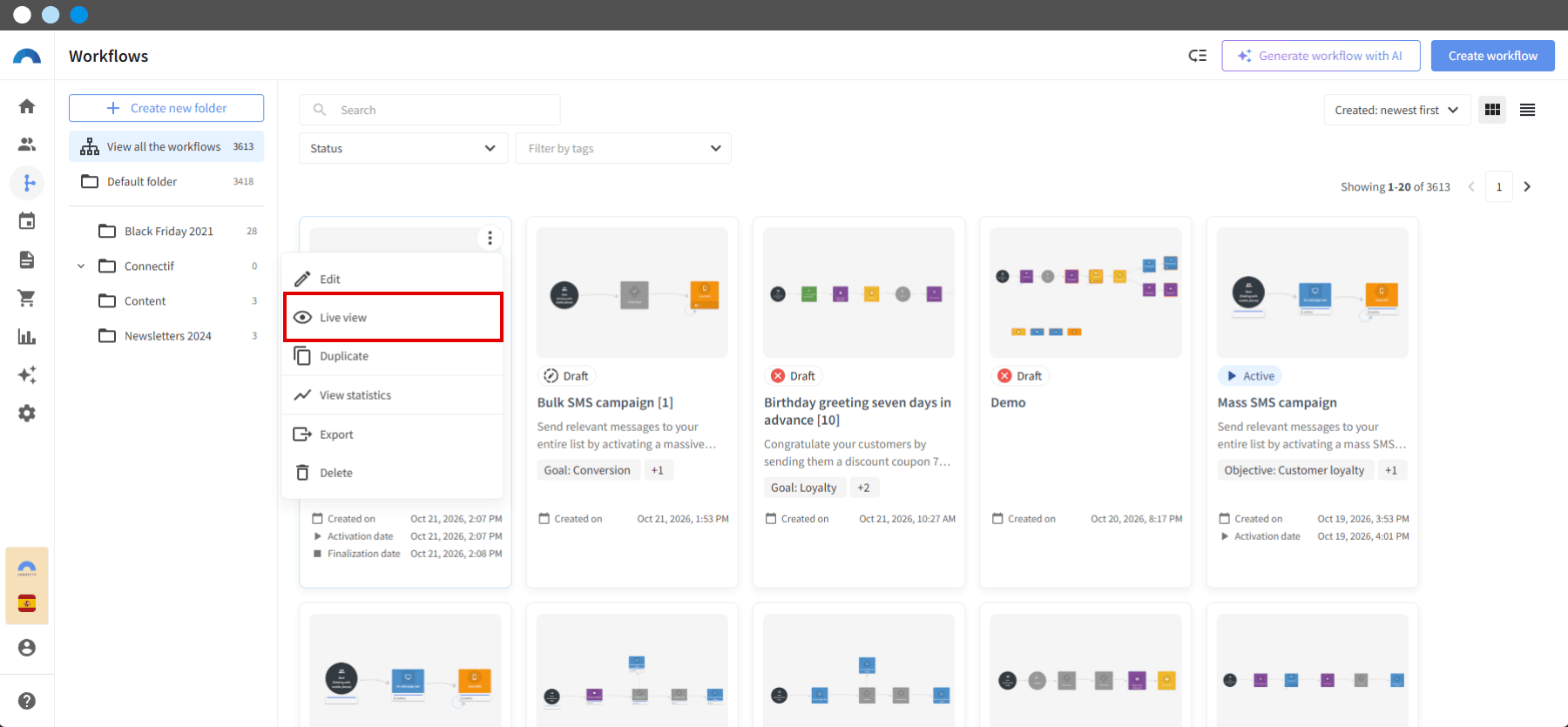Select View statistics in the context menu
Image resolution: width=1568 pixels, height=727 pixels.
[393, 395]
